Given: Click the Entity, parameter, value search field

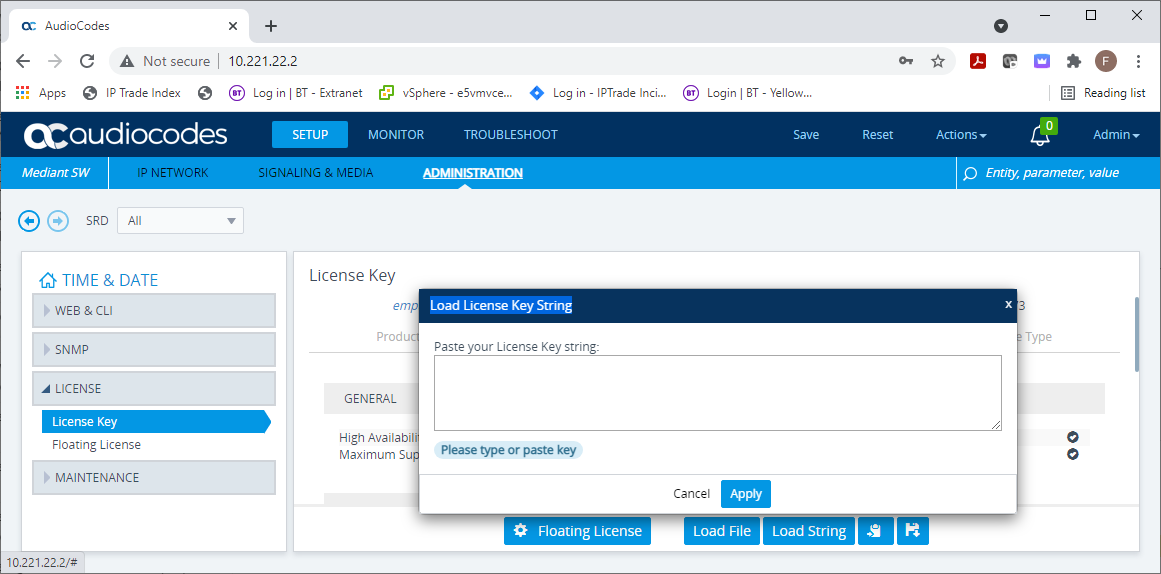Looking at the screenshot, I should pos(1052,173).
